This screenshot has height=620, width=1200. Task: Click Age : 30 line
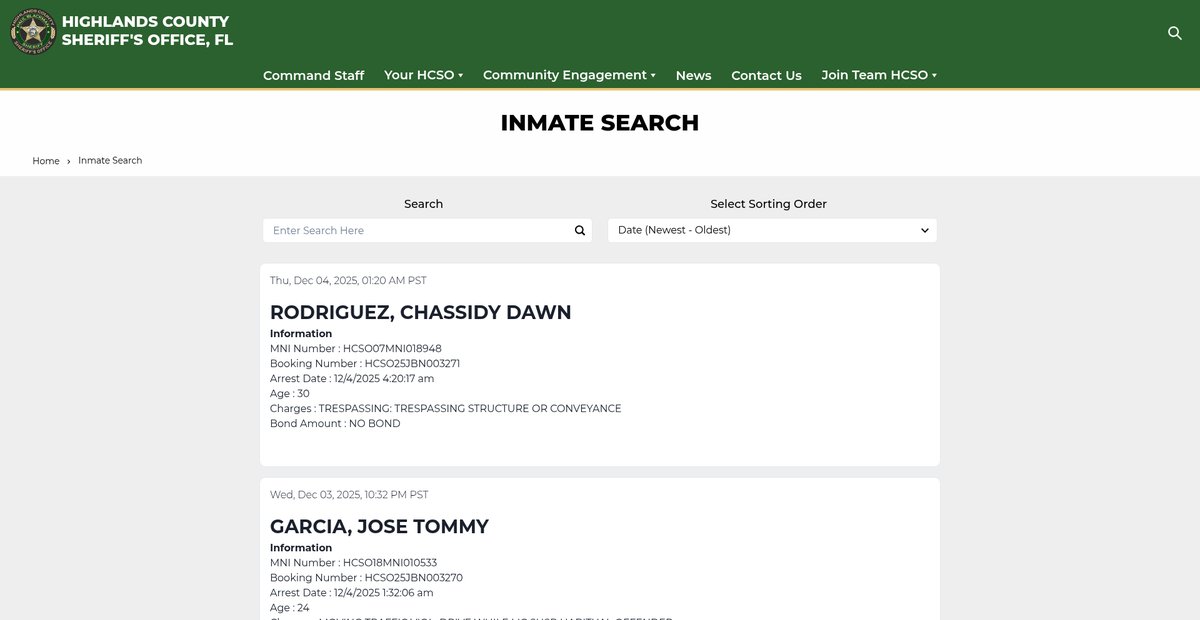tap(290, 394)
